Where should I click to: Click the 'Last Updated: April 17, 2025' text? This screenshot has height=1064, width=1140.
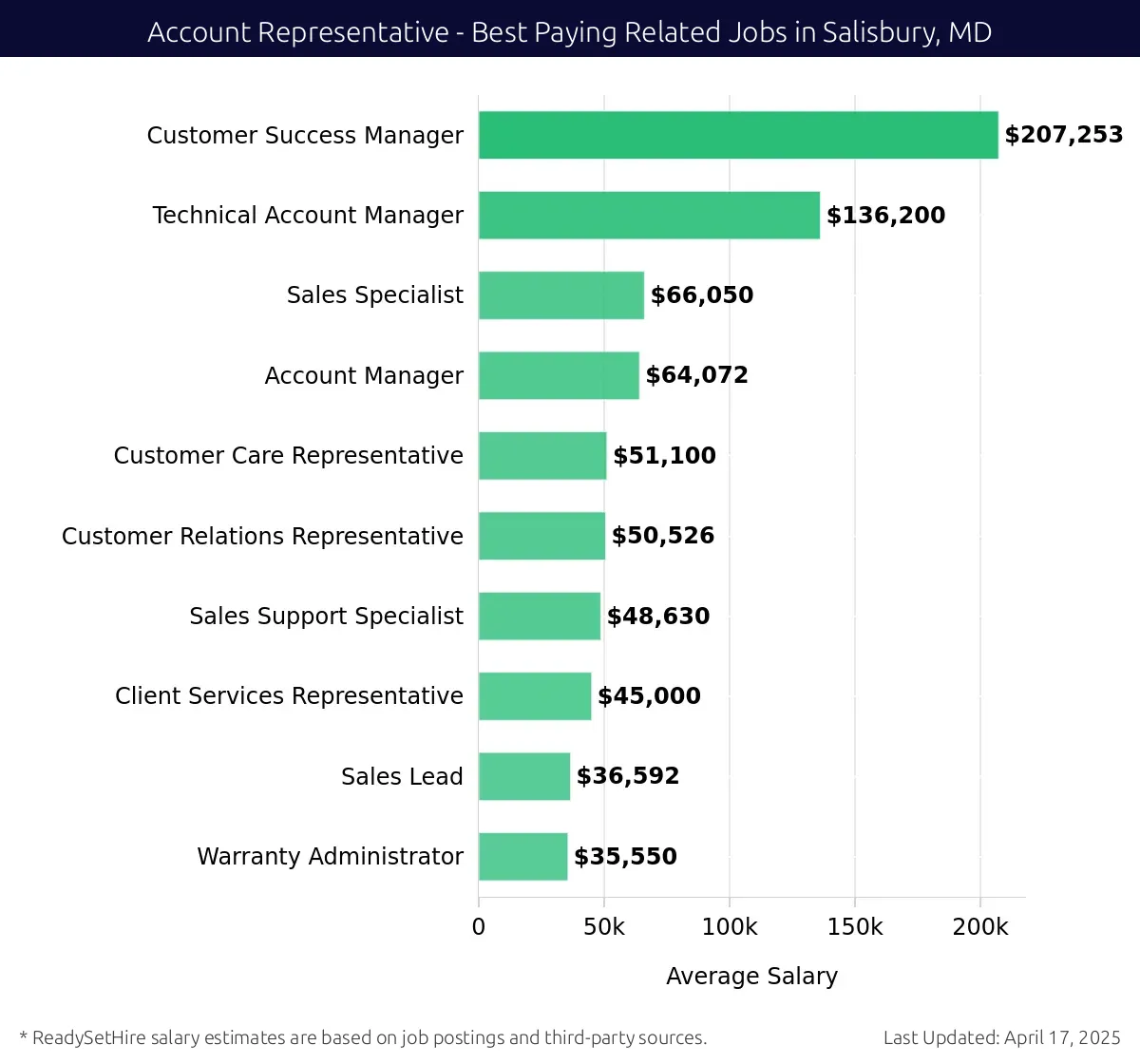1002,1037
